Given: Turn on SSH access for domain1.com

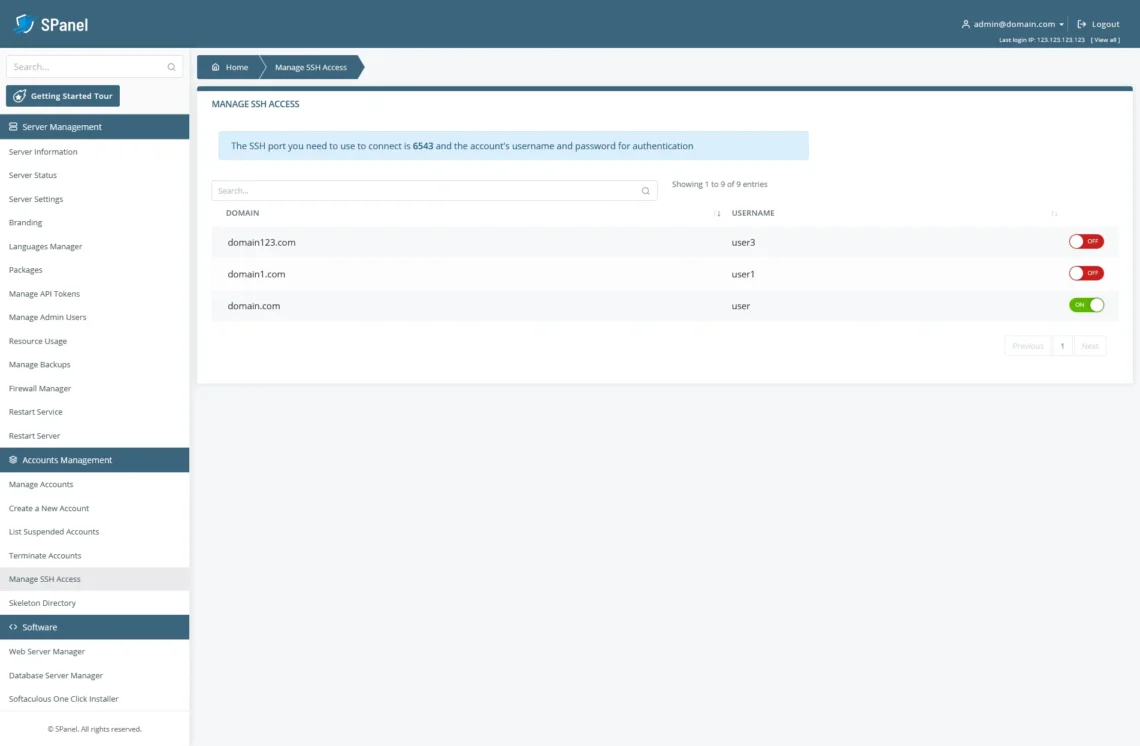Looking at the screenshot, I should [x=1086, y=272].
